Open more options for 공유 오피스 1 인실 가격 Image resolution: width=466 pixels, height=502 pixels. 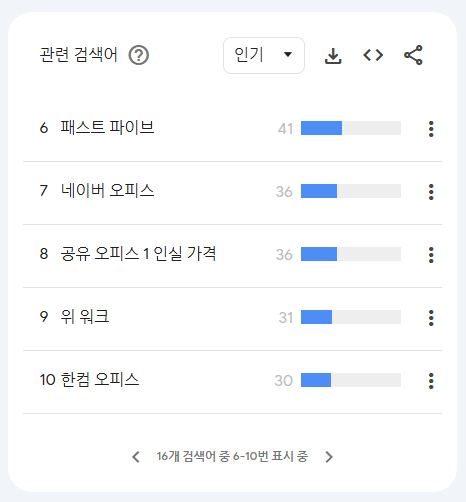click(431, 255)
